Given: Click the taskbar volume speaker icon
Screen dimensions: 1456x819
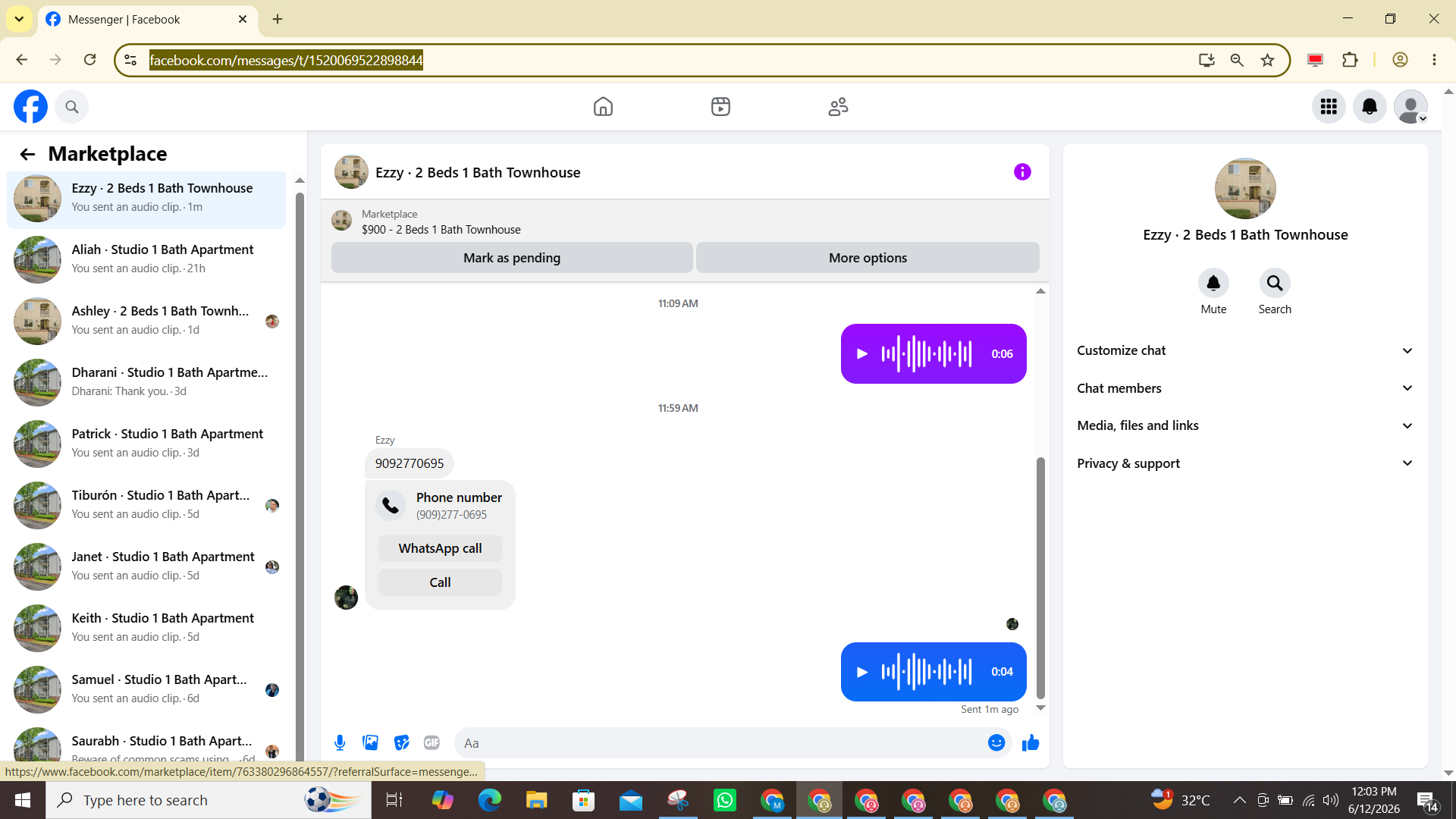Looking at the screenshot, I should pyautogui.click(x=1331, y=800).
